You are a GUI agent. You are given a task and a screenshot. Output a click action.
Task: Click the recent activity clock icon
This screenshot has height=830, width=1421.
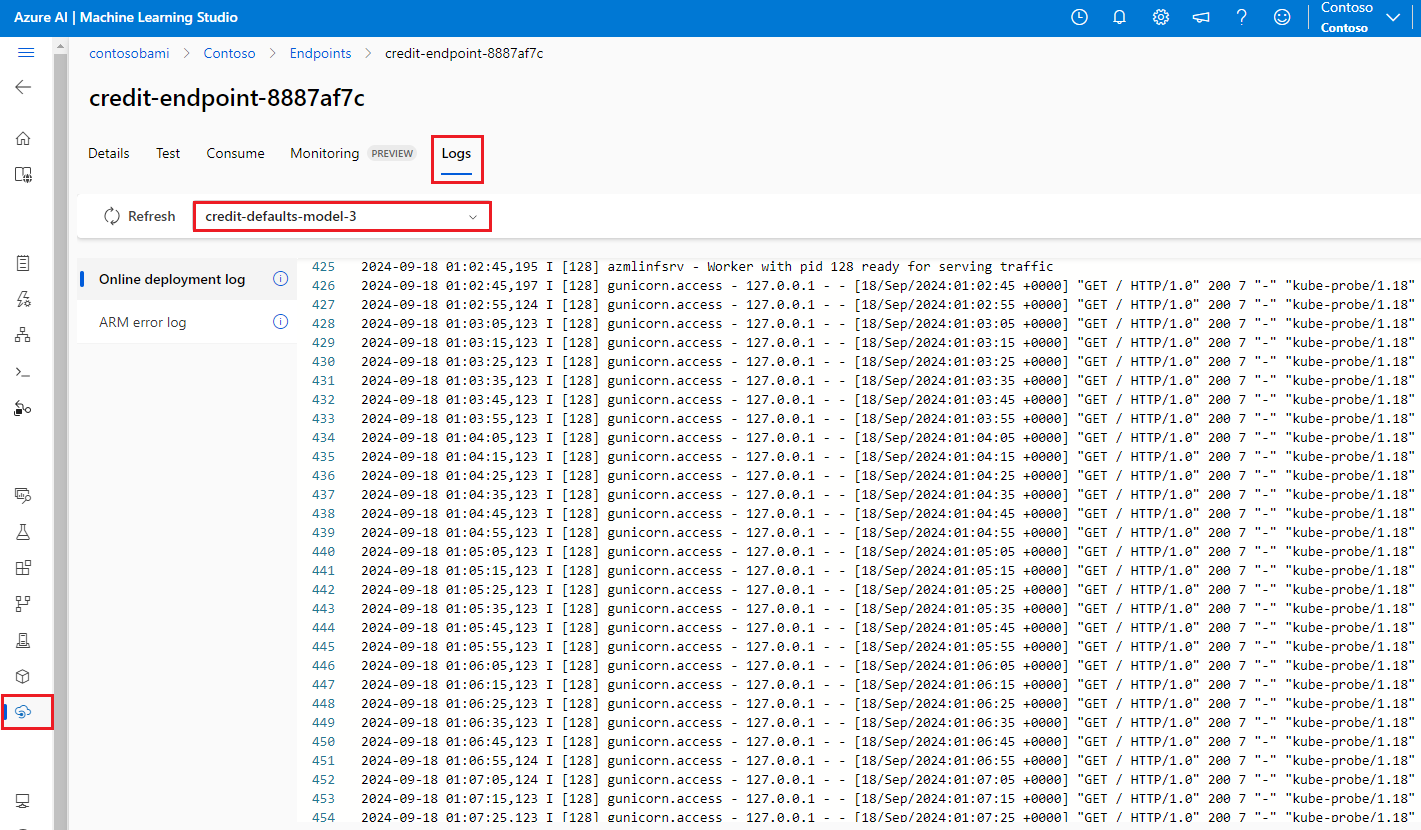tap(1079, 17)
